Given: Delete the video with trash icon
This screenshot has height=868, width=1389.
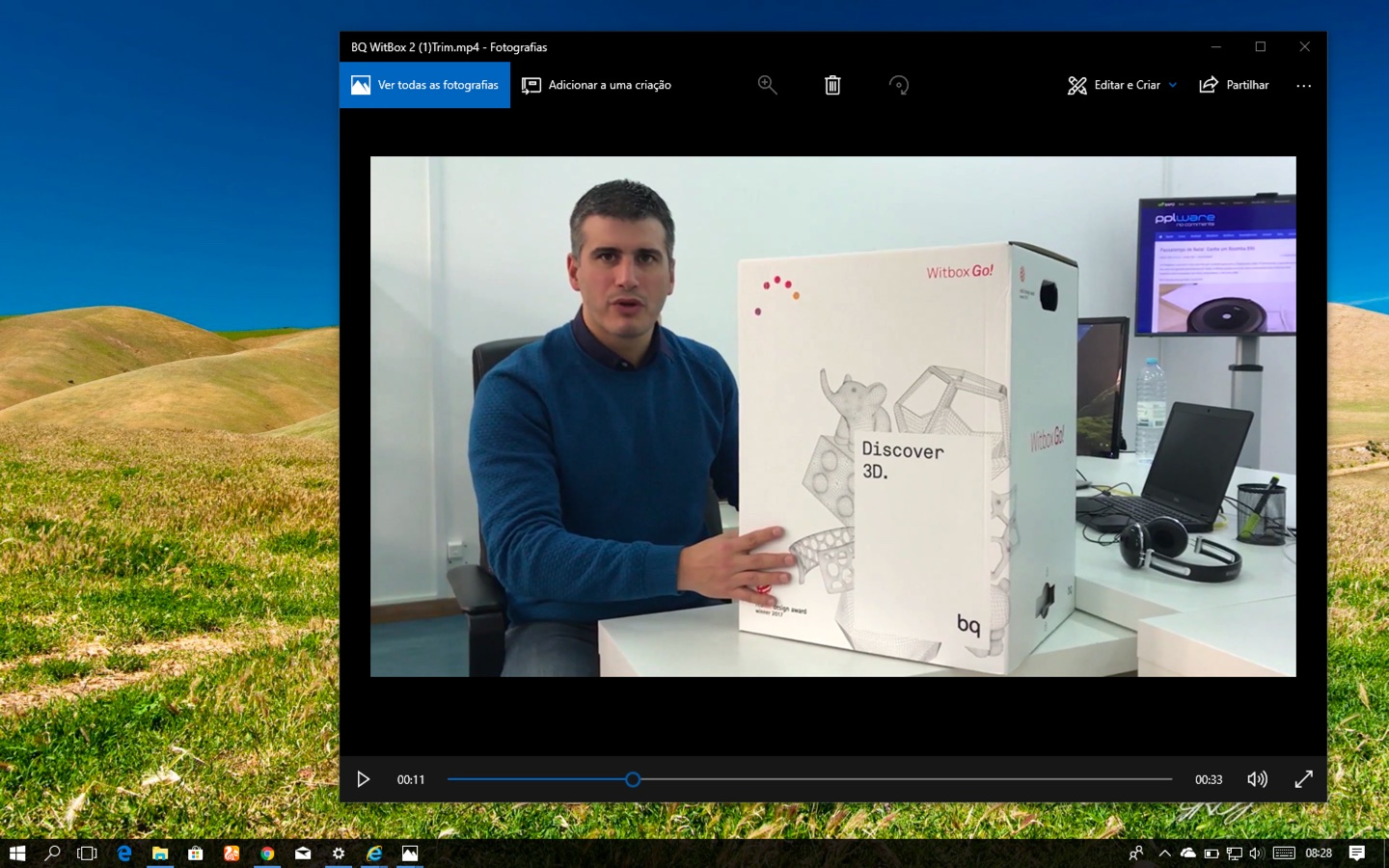Looking at the screenshot, I should click(x=832, y=85).
